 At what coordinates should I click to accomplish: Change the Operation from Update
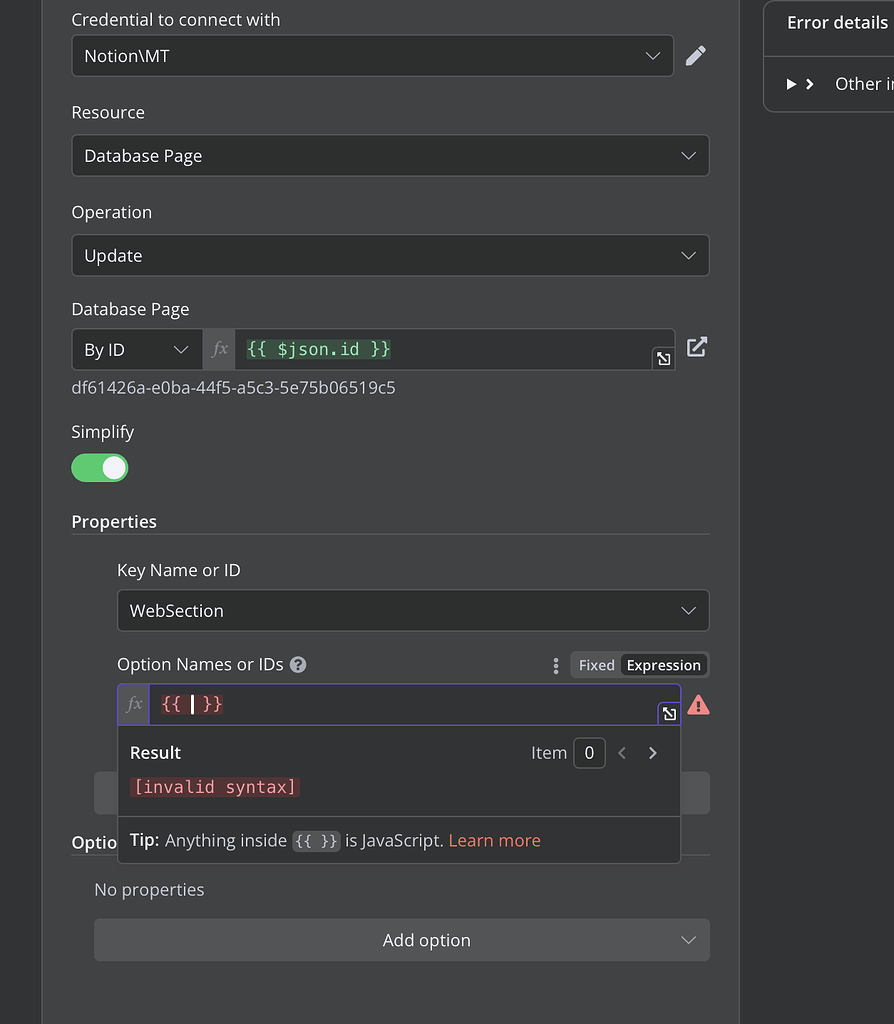click(x=390, y=255)
